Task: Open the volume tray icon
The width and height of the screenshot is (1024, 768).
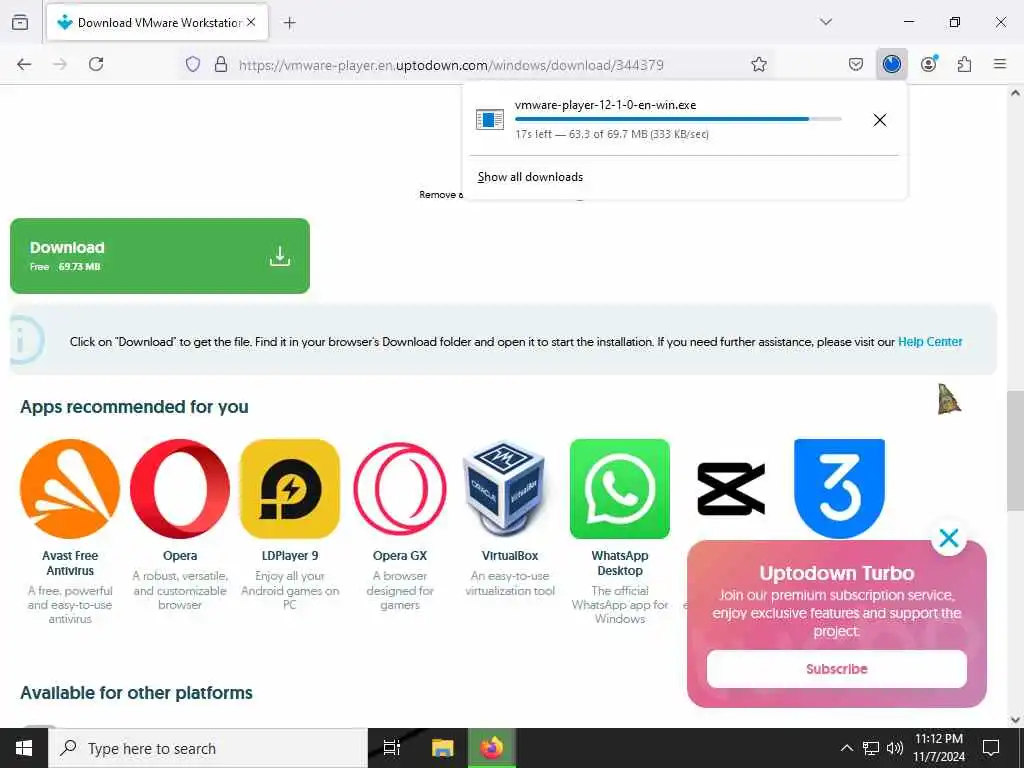Action: pyautogui.click(x=895, y=748)
